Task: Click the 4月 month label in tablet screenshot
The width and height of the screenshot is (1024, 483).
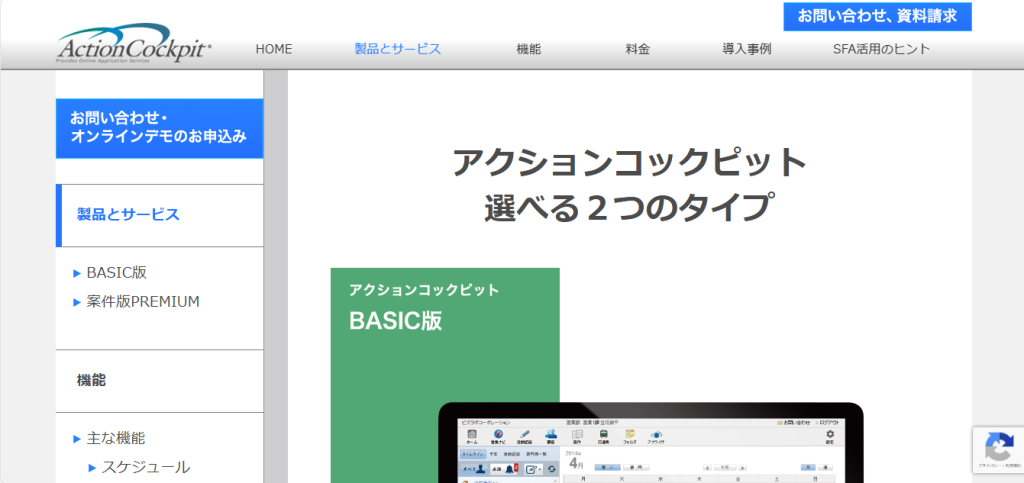Action: click(577, 463)
